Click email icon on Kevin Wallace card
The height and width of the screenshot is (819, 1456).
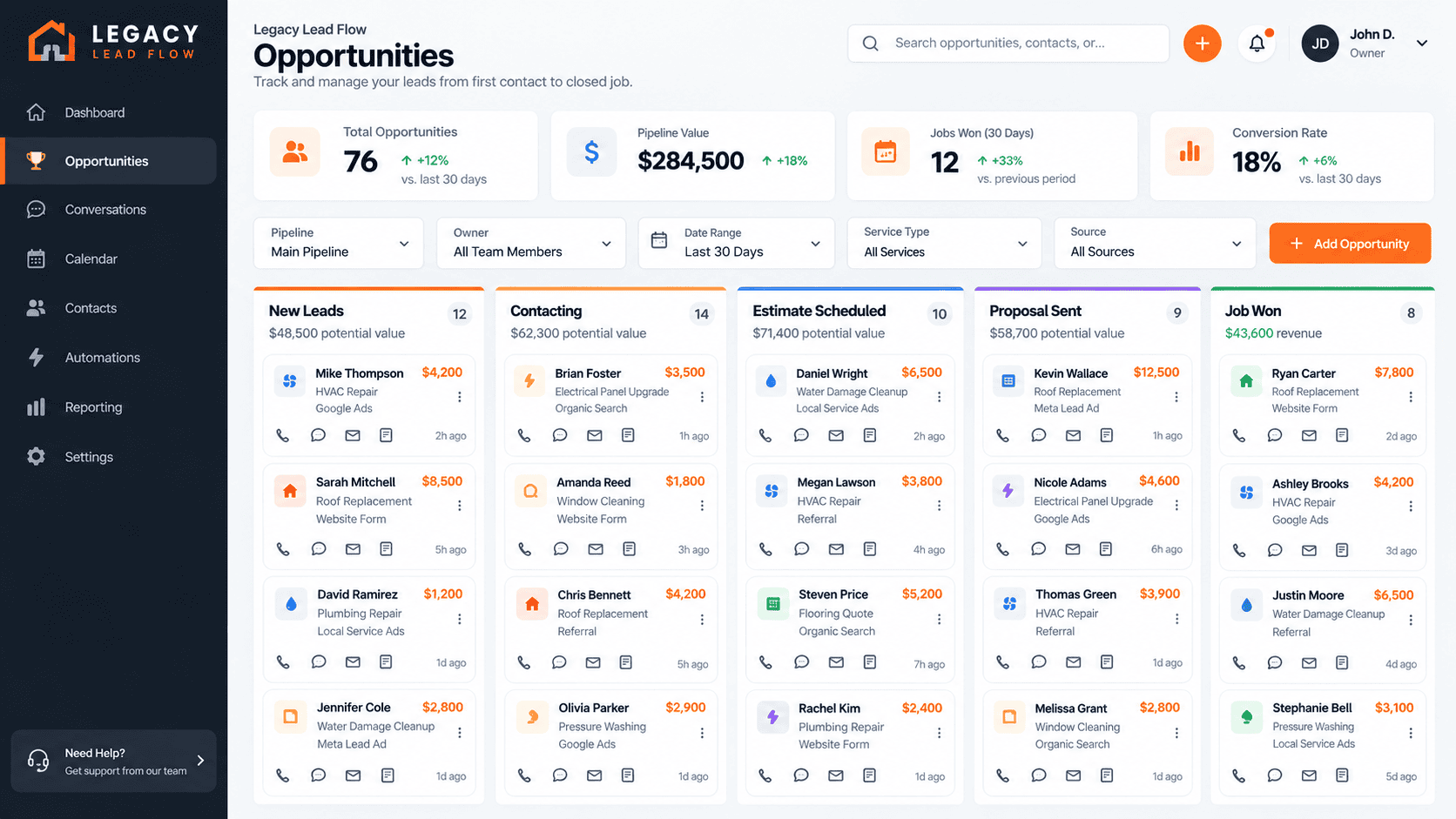[x=1073, y=435]
